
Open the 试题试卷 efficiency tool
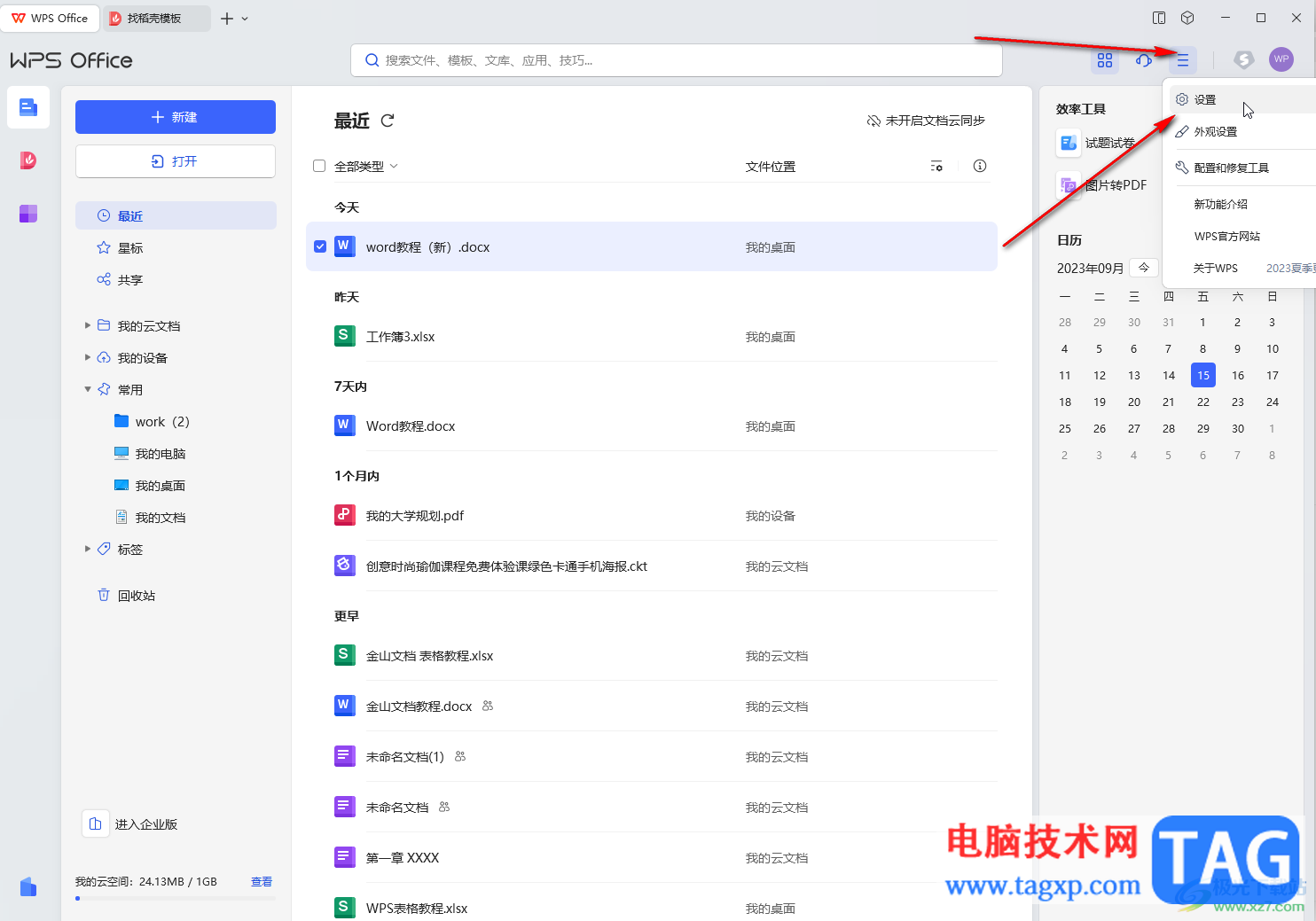tap(1096, 143)
